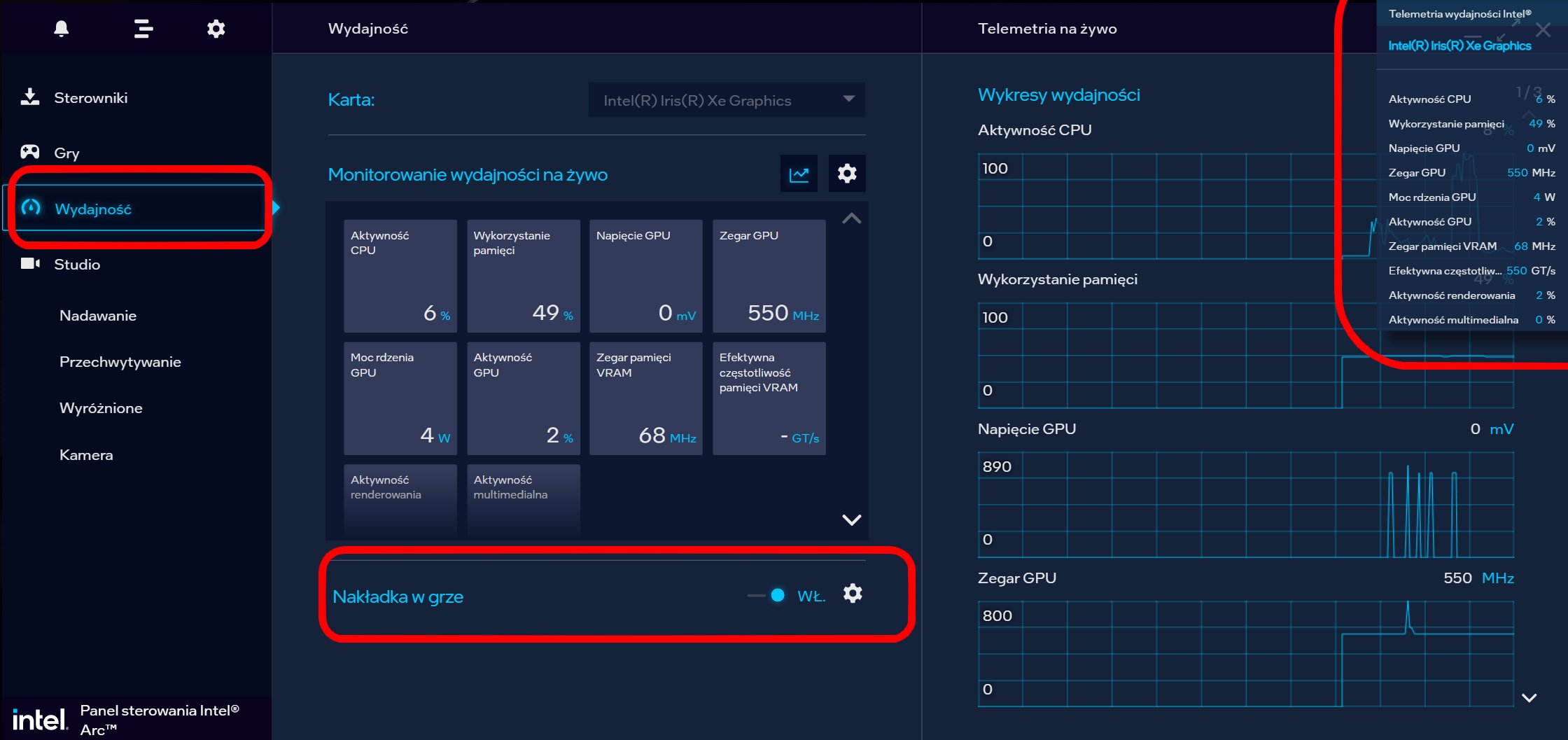Viewport: 1568px width, 740px height.
Task: Open the Kamera sub-item
Action: pyautogui.click(x=86, y=455)
